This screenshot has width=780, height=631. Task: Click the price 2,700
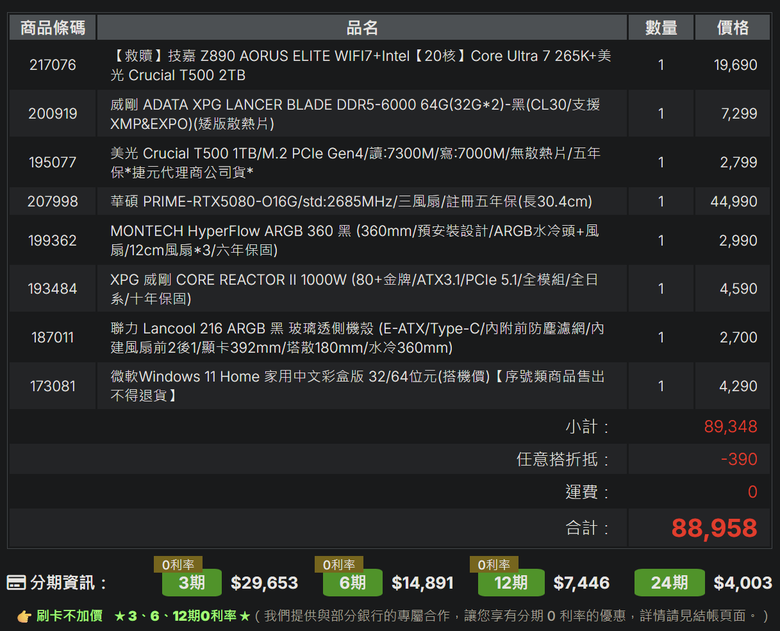(738, 338)
